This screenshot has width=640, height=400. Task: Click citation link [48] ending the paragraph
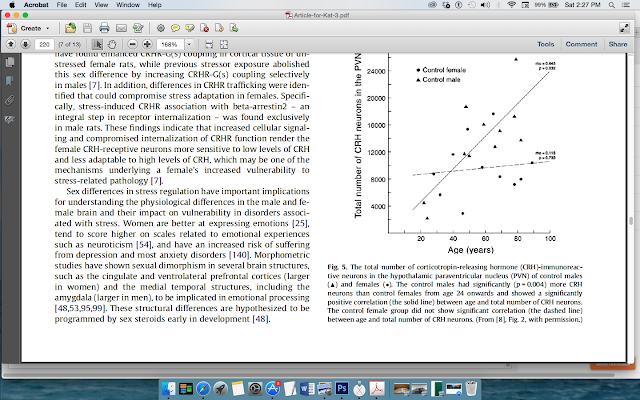pos(260,319)
